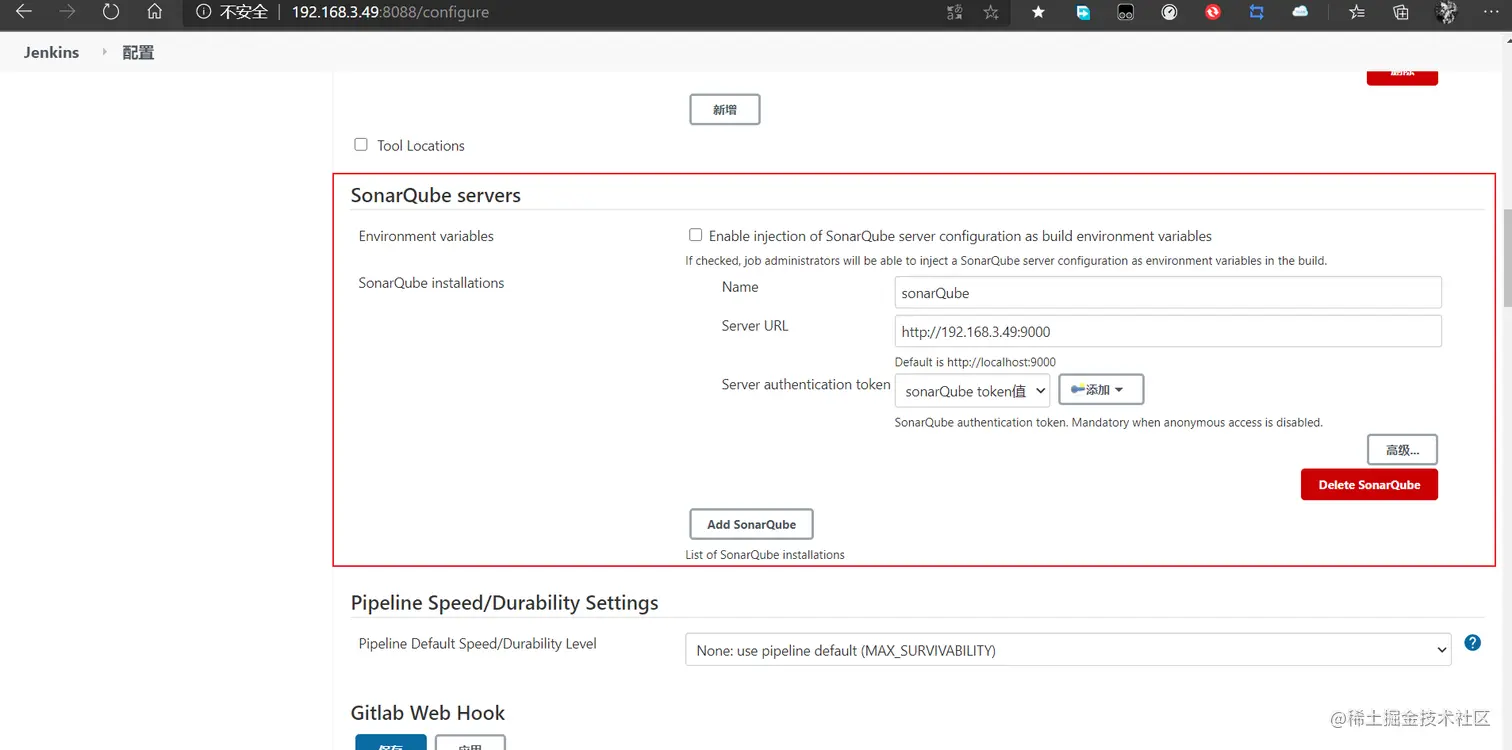Screen dimensions: 1512x750
Task: Click the Add SonarQube button
Action: coord(751,524)
